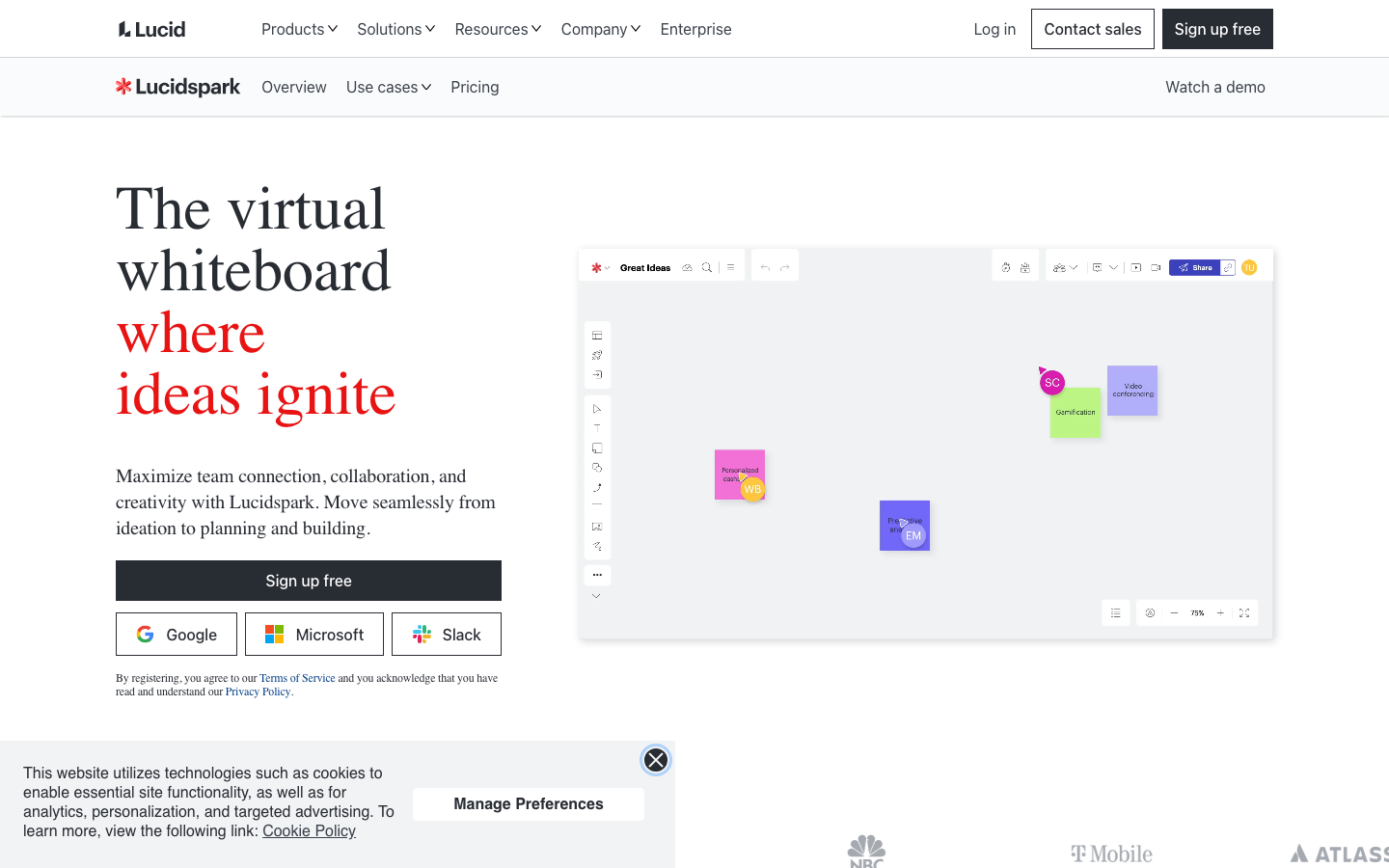Viewport: 1389px width, 868px height.
Task: Open the hamburger menu in whiteboard toolbar
Action: coord(730,267)
